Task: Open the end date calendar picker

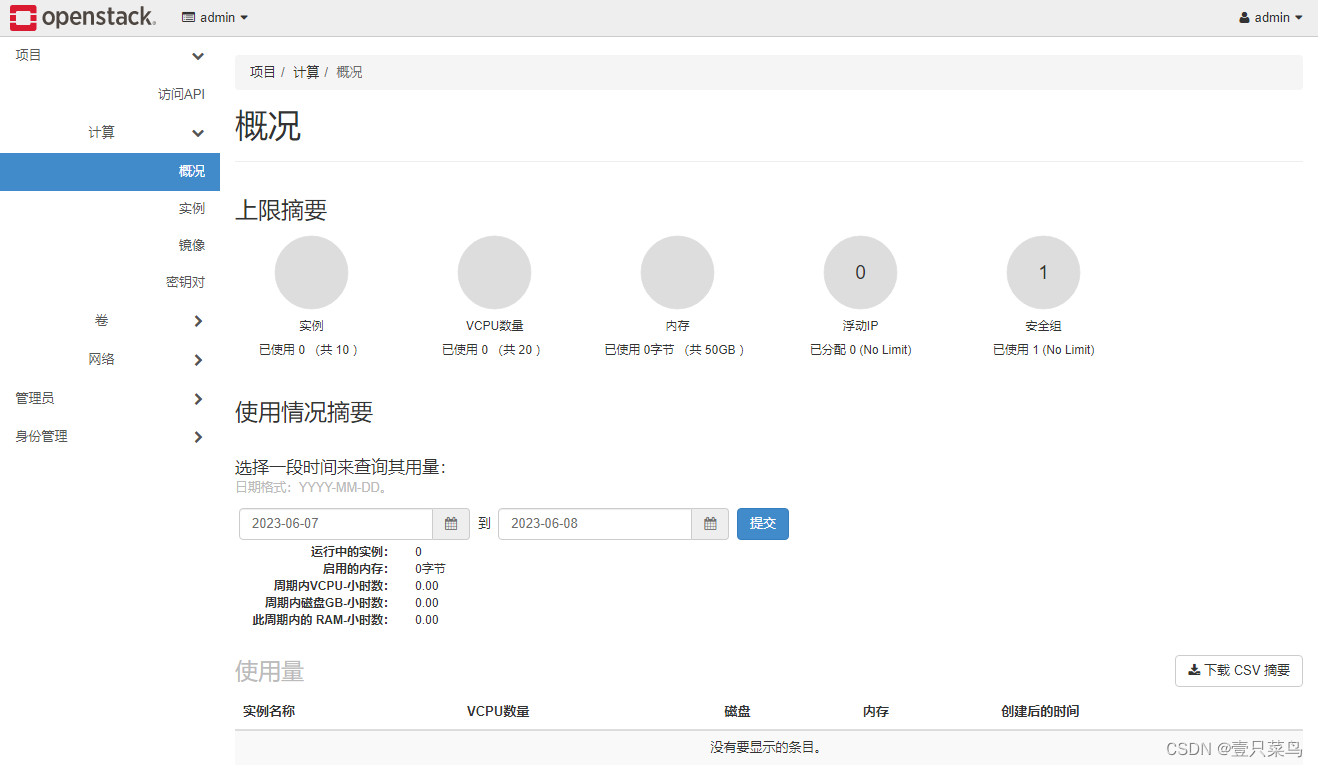Action: coord(710,524)
